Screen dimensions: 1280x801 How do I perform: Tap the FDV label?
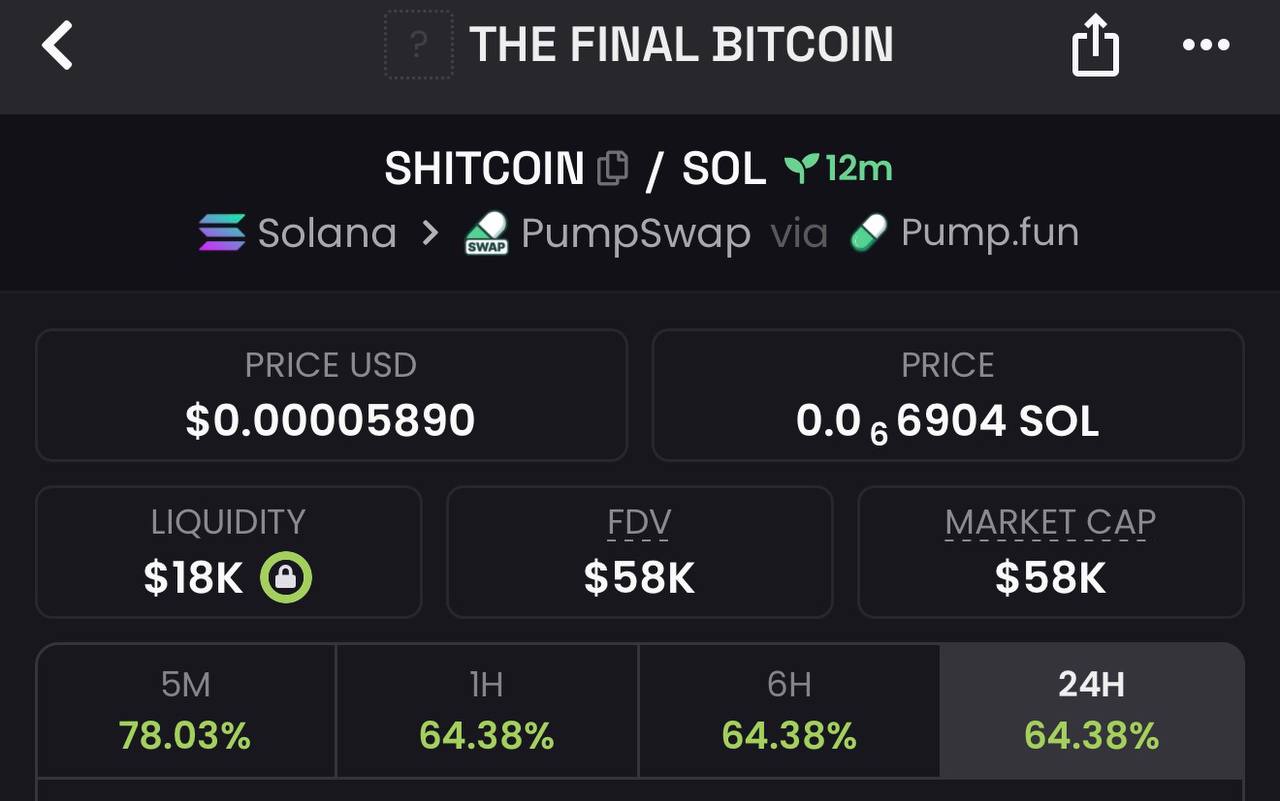click(639, 522)
